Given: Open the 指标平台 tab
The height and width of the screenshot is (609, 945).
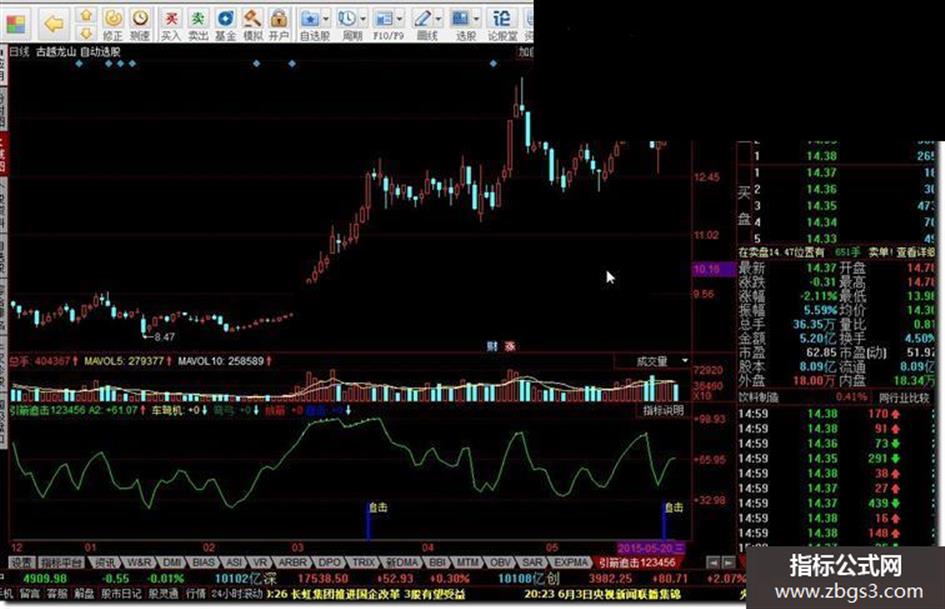Looking at the screenshot, I should tap(61, 563).
